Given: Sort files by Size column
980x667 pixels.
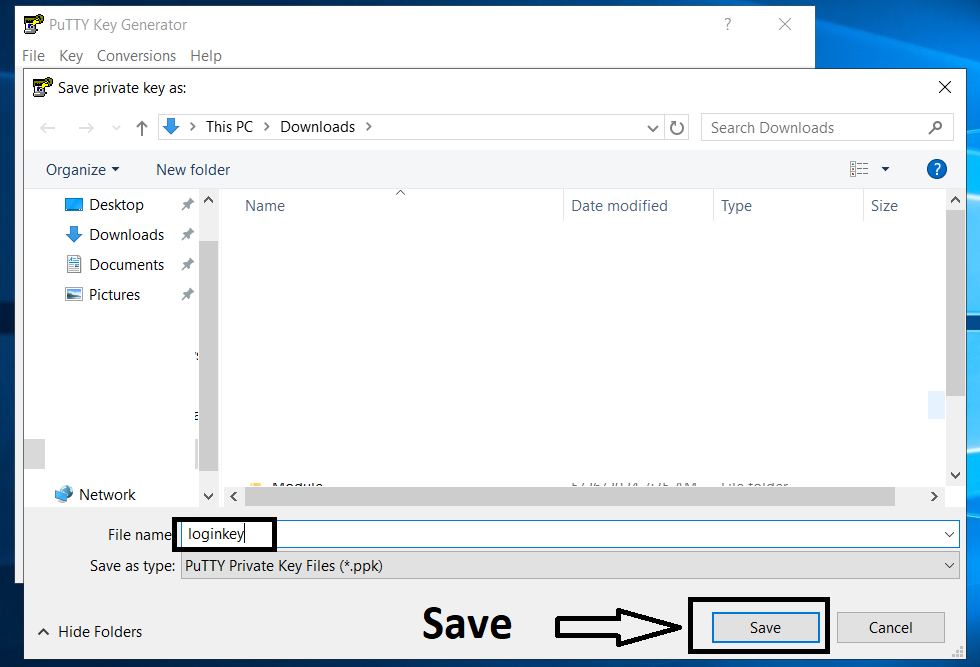Looking at the screenshot, I should (x=884, y=206).
